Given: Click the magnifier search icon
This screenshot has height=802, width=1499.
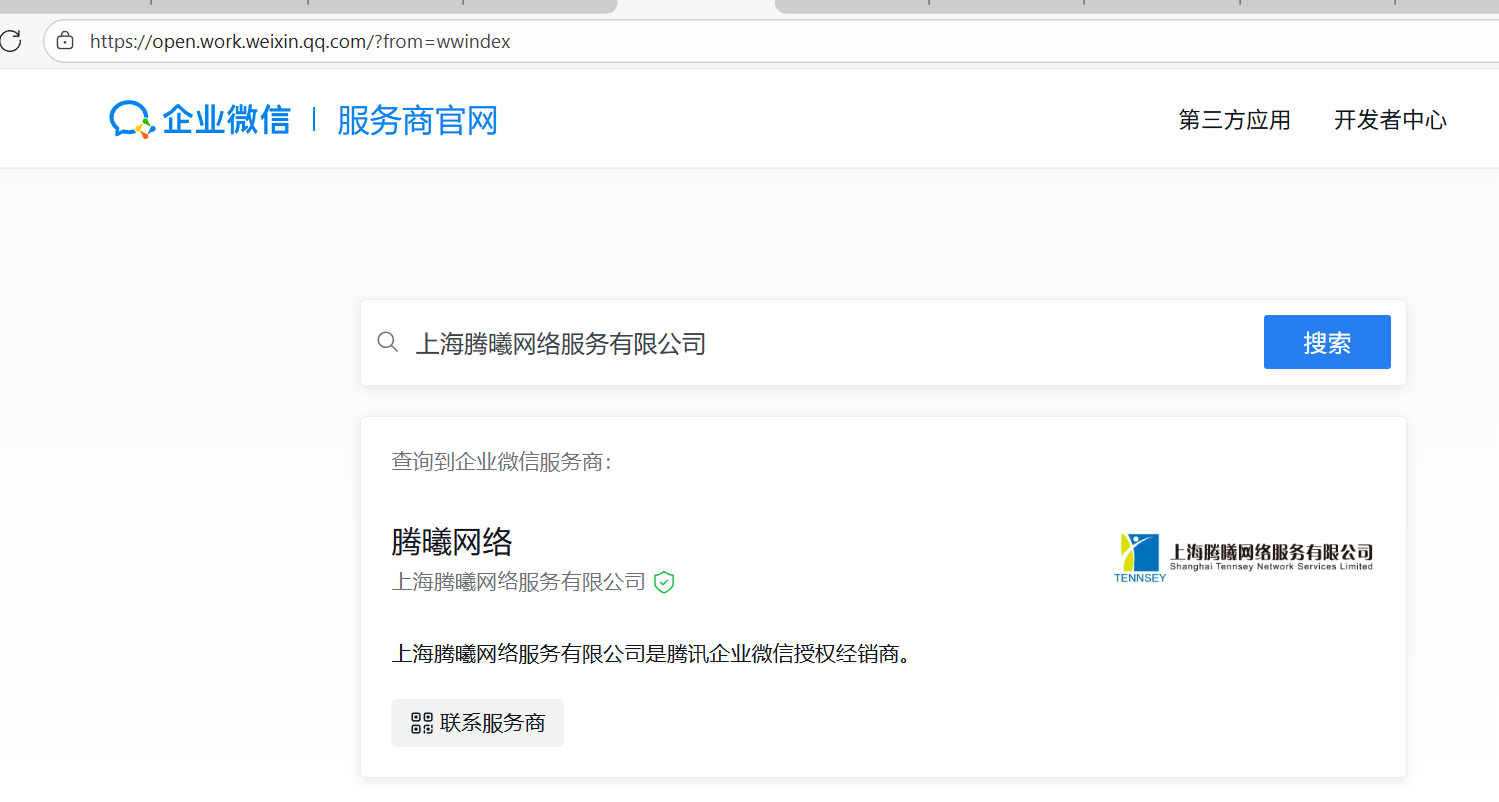Looking at the screenshot, I should tap(388, 342).
